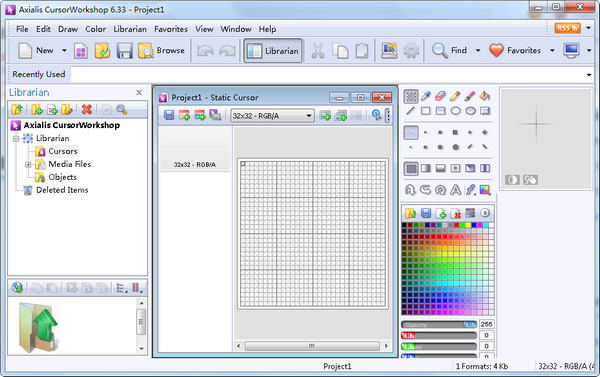Click the Paste clipboard icon

(362, 51)
